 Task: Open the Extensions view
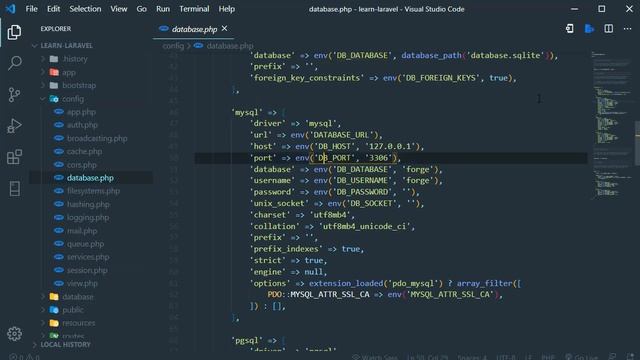pyautogui.click(x=14, y=157)
